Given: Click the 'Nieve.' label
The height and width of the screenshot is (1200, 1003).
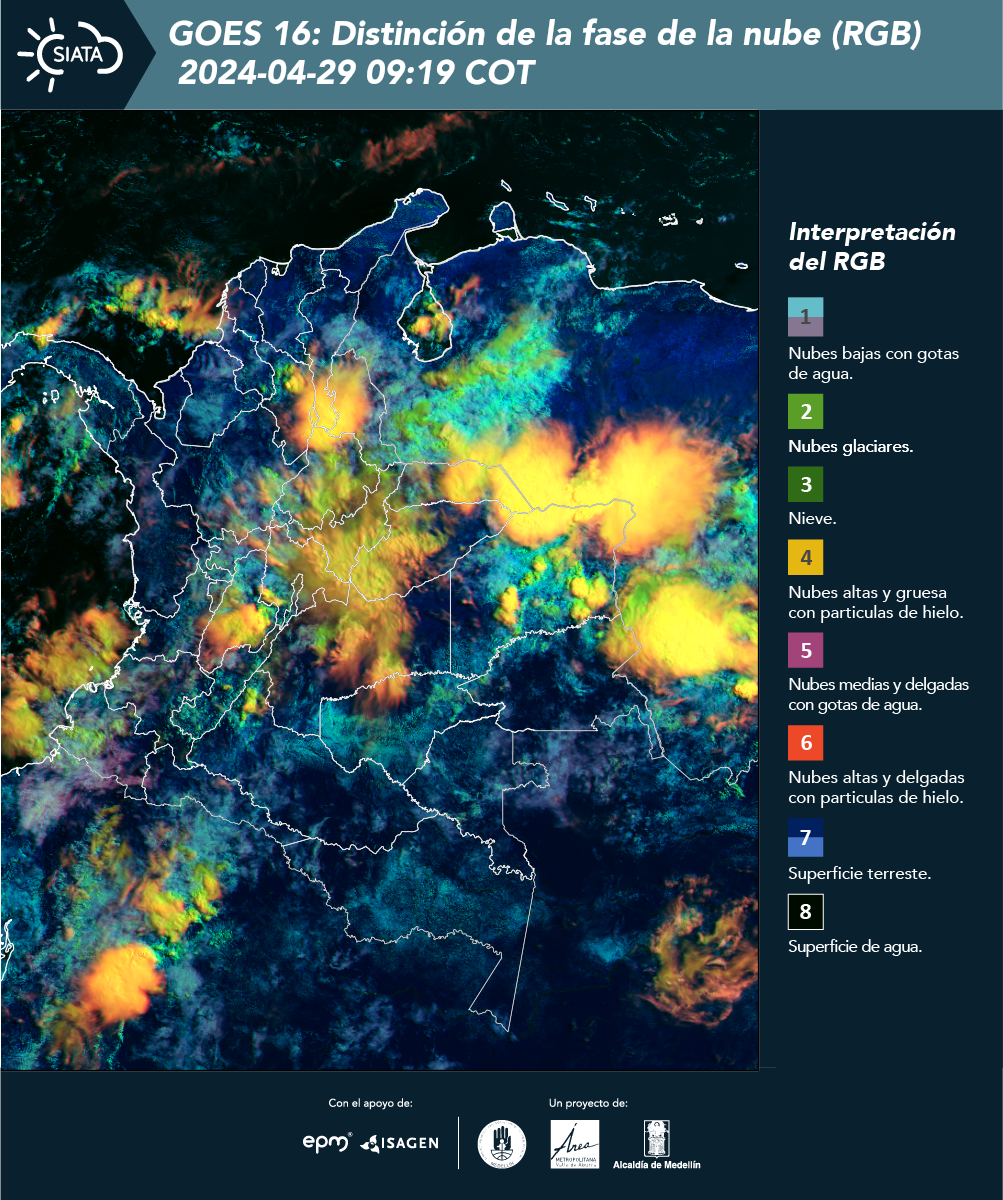Looking at the screenshot, I should pyautogui.click(x=812, y=520).
